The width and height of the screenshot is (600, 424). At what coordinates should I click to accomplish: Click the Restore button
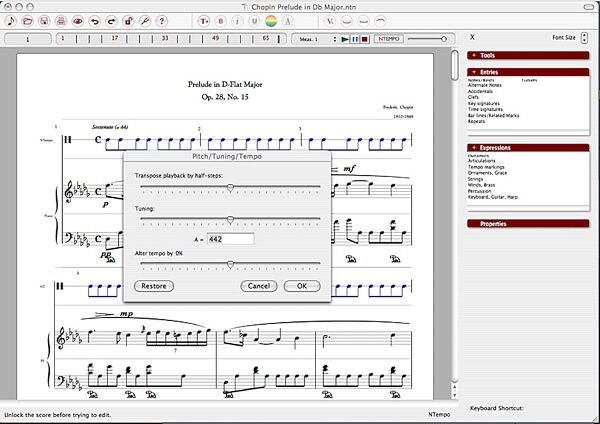(x=154, y=286)
